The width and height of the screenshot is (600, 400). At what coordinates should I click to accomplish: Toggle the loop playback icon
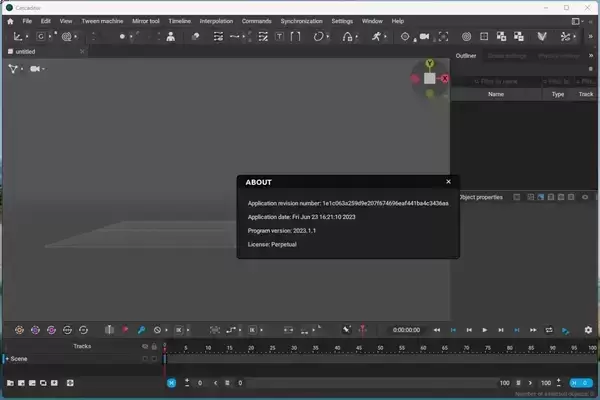549,329
